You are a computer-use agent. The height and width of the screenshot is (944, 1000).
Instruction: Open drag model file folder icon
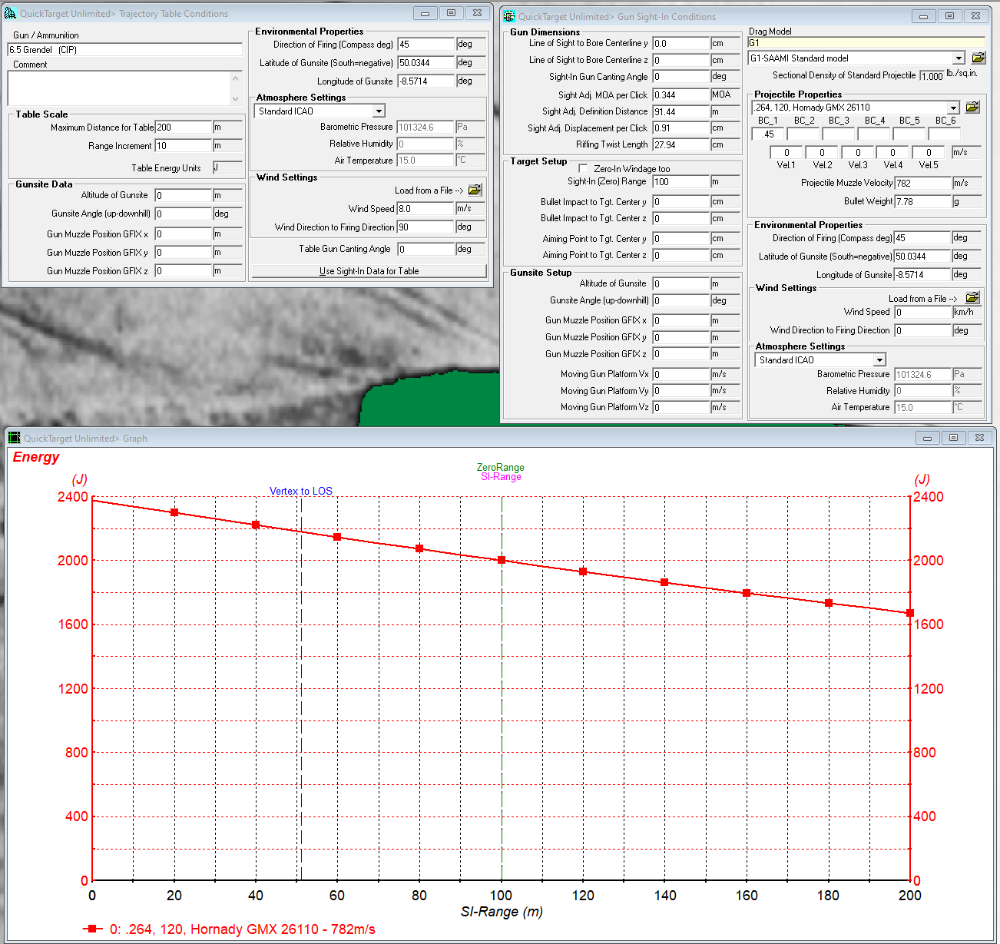[x=978, y=58]
